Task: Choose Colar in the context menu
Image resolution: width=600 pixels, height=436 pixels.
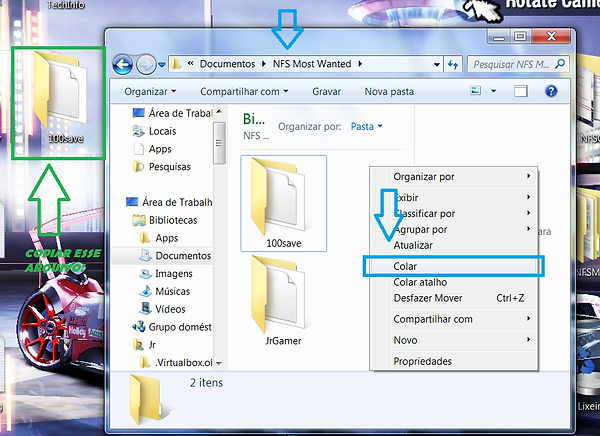Action: pos(454,266)
